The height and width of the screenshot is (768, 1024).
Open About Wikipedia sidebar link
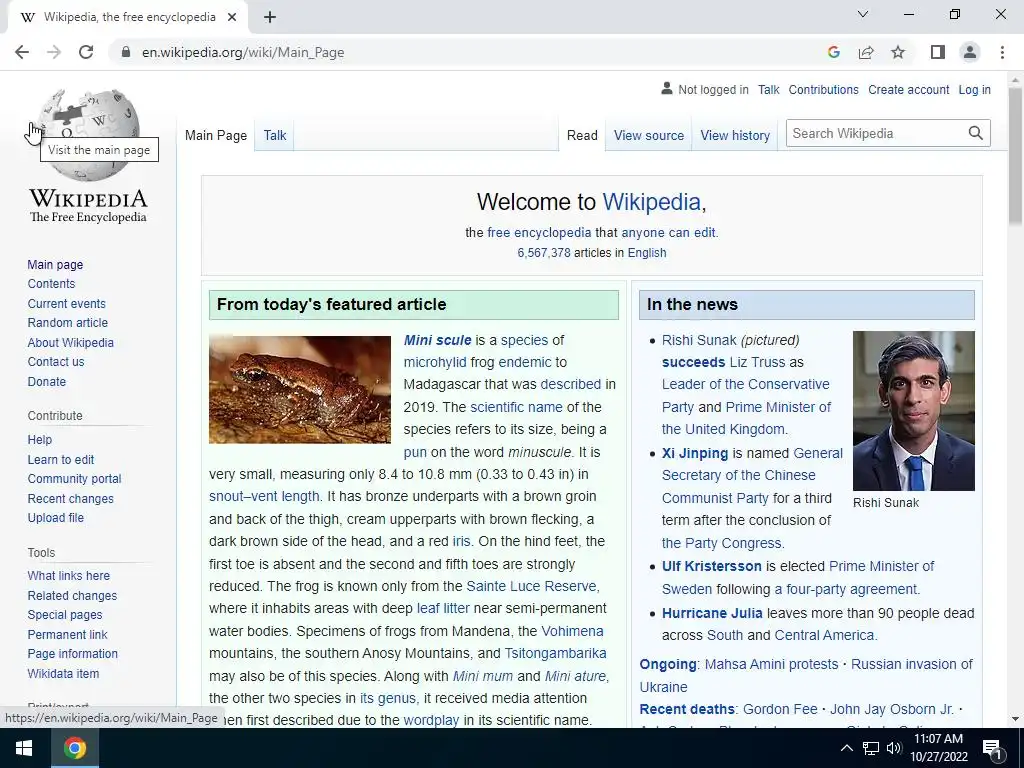tap(71, 342)
